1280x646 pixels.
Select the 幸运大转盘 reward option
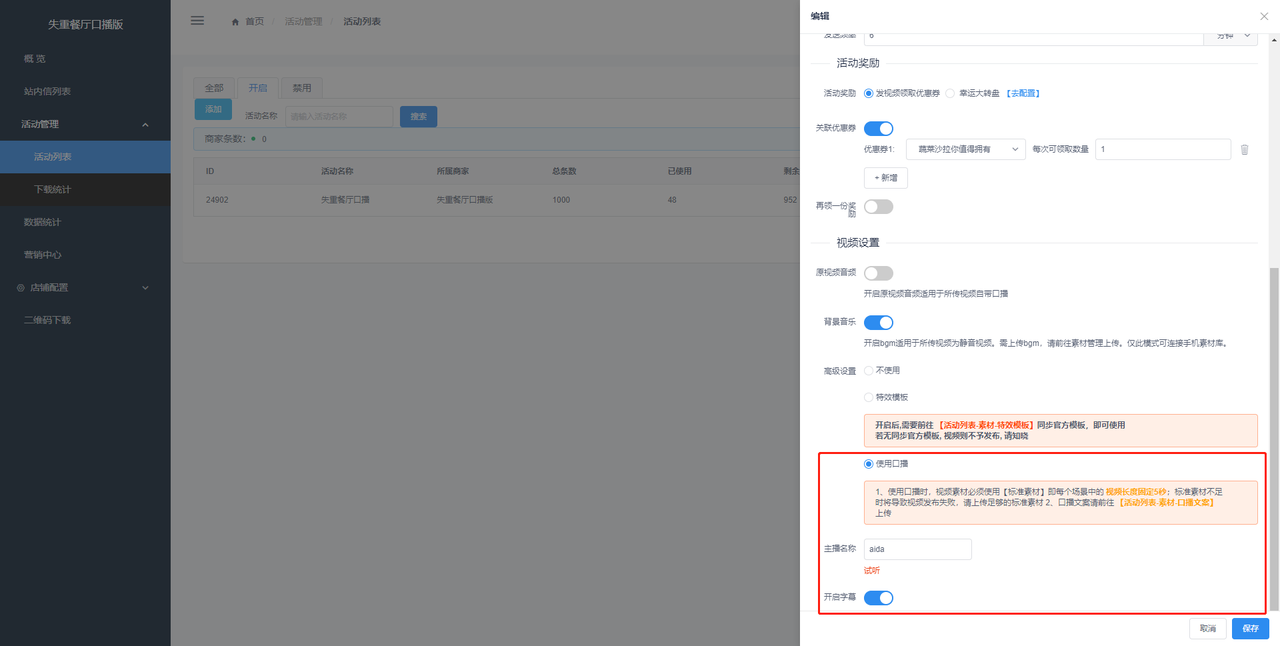[x=950, y=93]
